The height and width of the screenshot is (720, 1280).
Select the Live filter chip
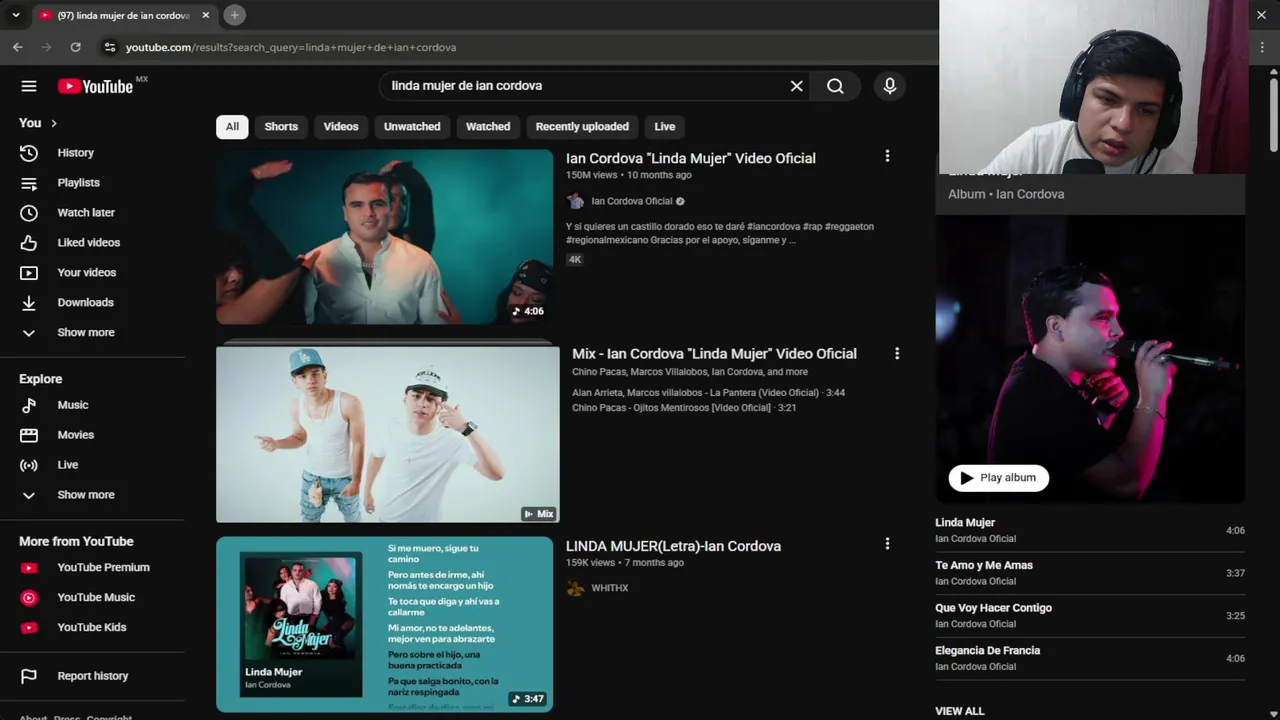point(665,127)
